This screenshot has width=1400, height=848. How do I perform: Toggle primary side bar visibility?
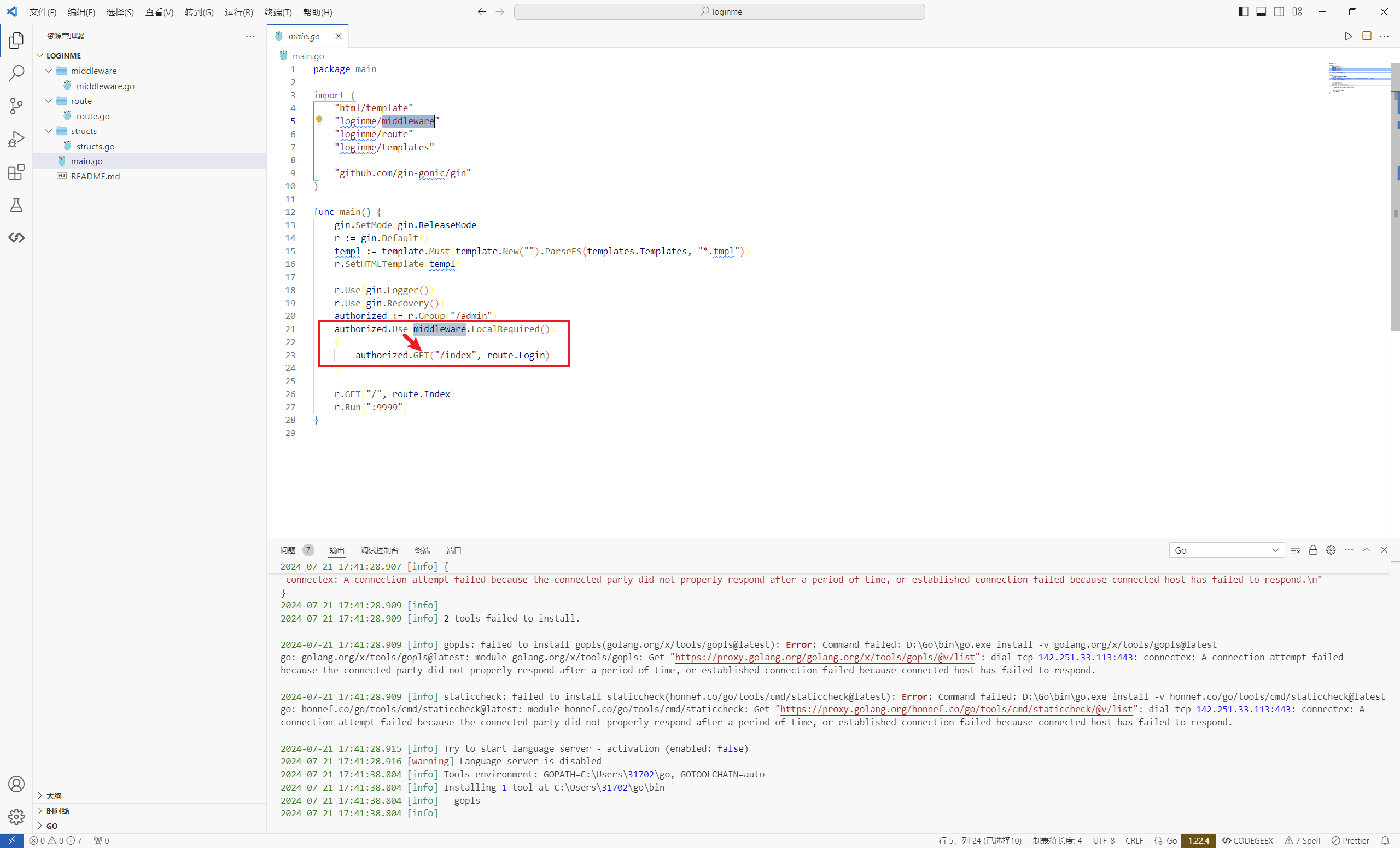[x=1243, y=11]
